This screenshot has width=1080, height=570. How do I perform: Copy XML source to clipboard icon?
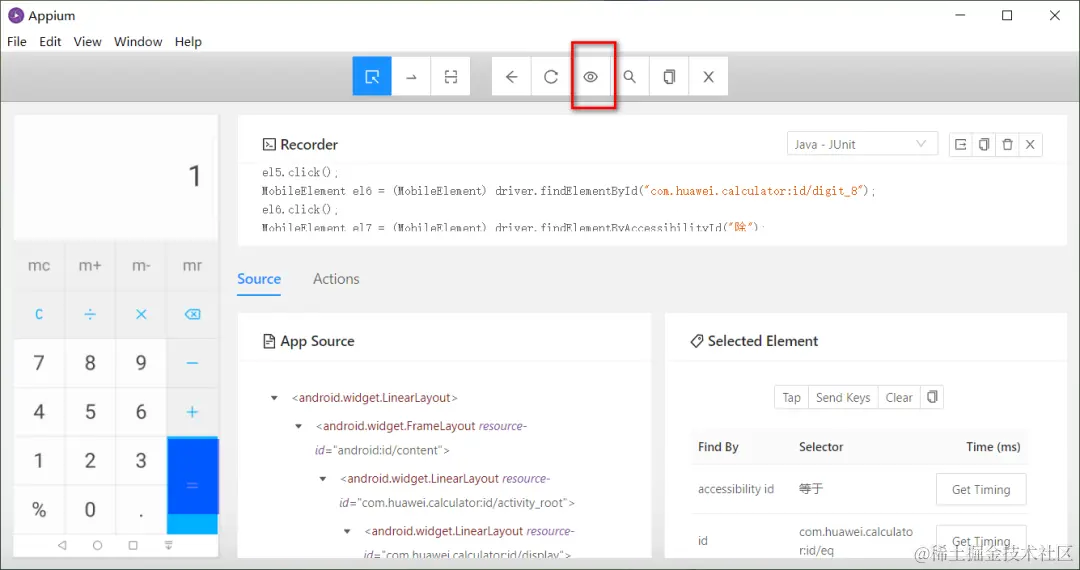[669, 76]
